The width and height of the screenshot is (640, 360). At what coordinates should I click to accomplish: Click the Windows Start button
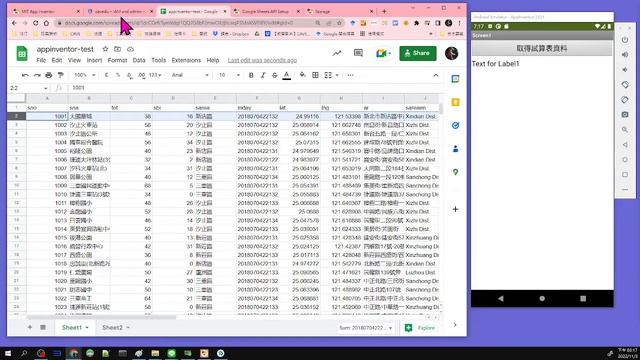[8, 353]
